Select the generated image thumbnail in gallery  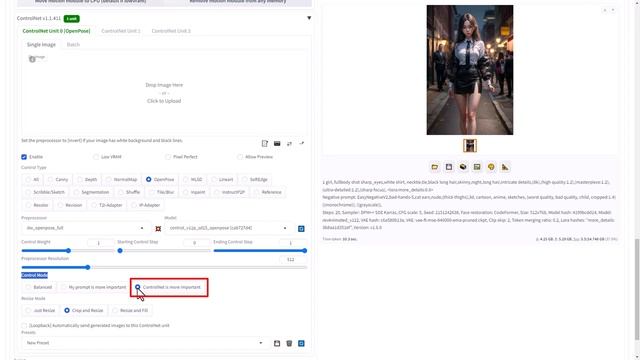[470, 146]
